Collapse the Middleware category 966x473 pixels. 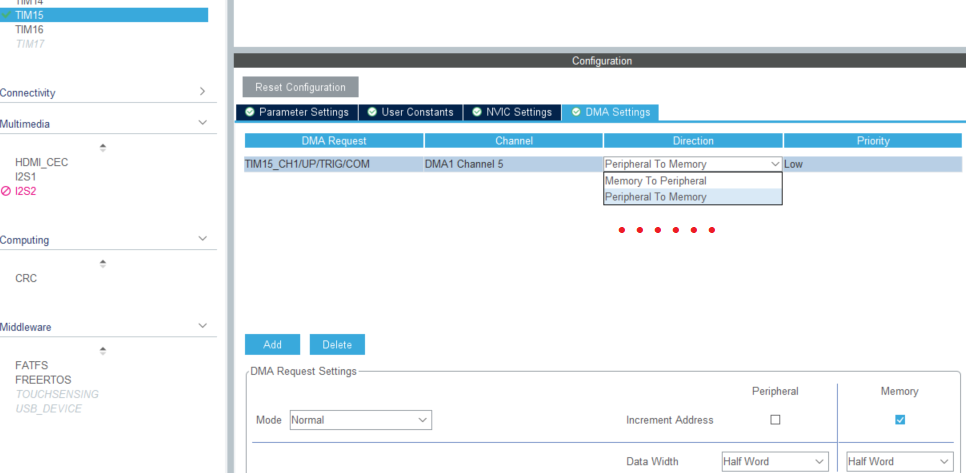pos(202,326)
